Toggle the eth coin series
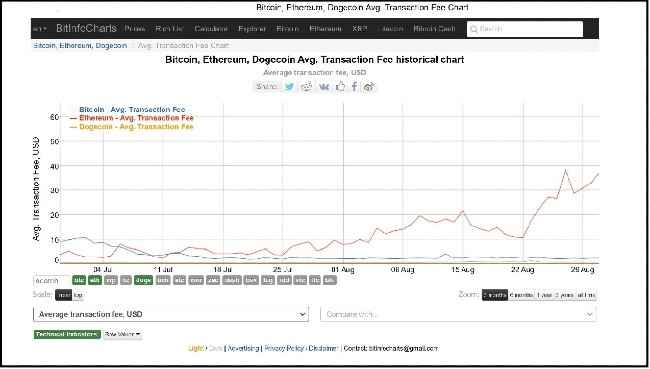 click(x=95, y=280)
